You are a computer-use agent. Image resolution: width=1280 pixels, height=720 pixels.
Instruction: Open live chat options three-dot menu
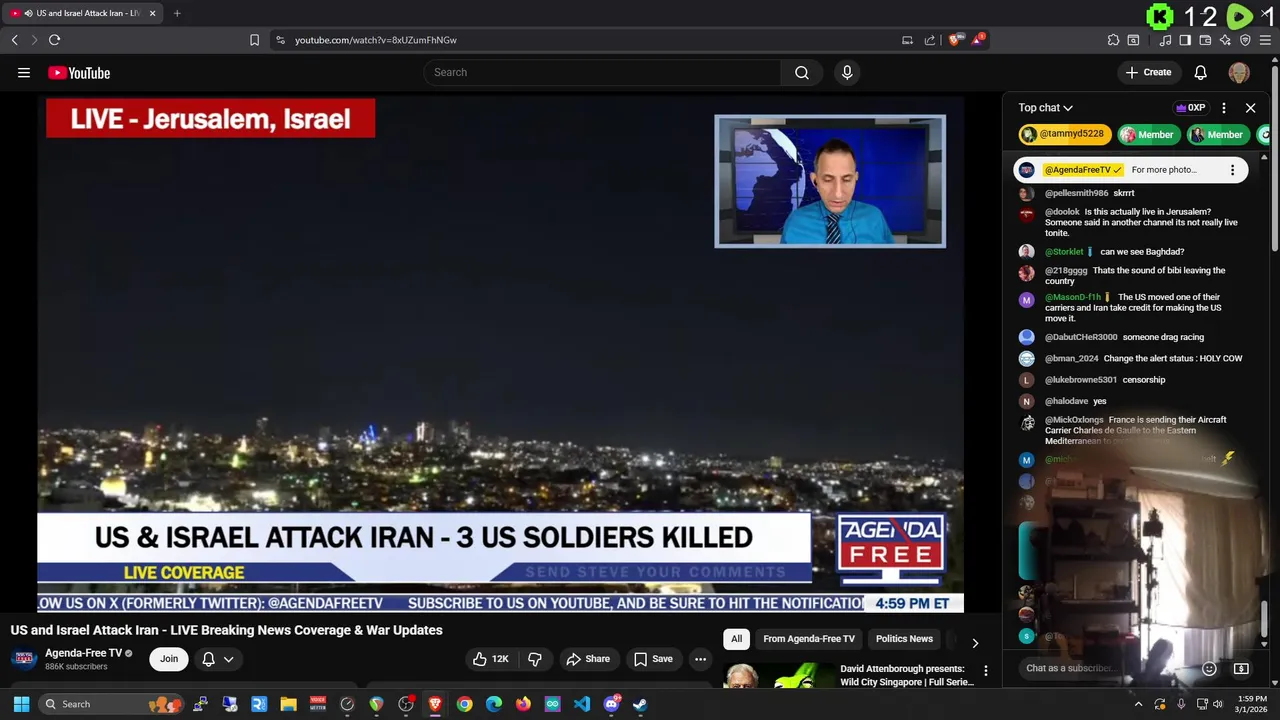1224,108
